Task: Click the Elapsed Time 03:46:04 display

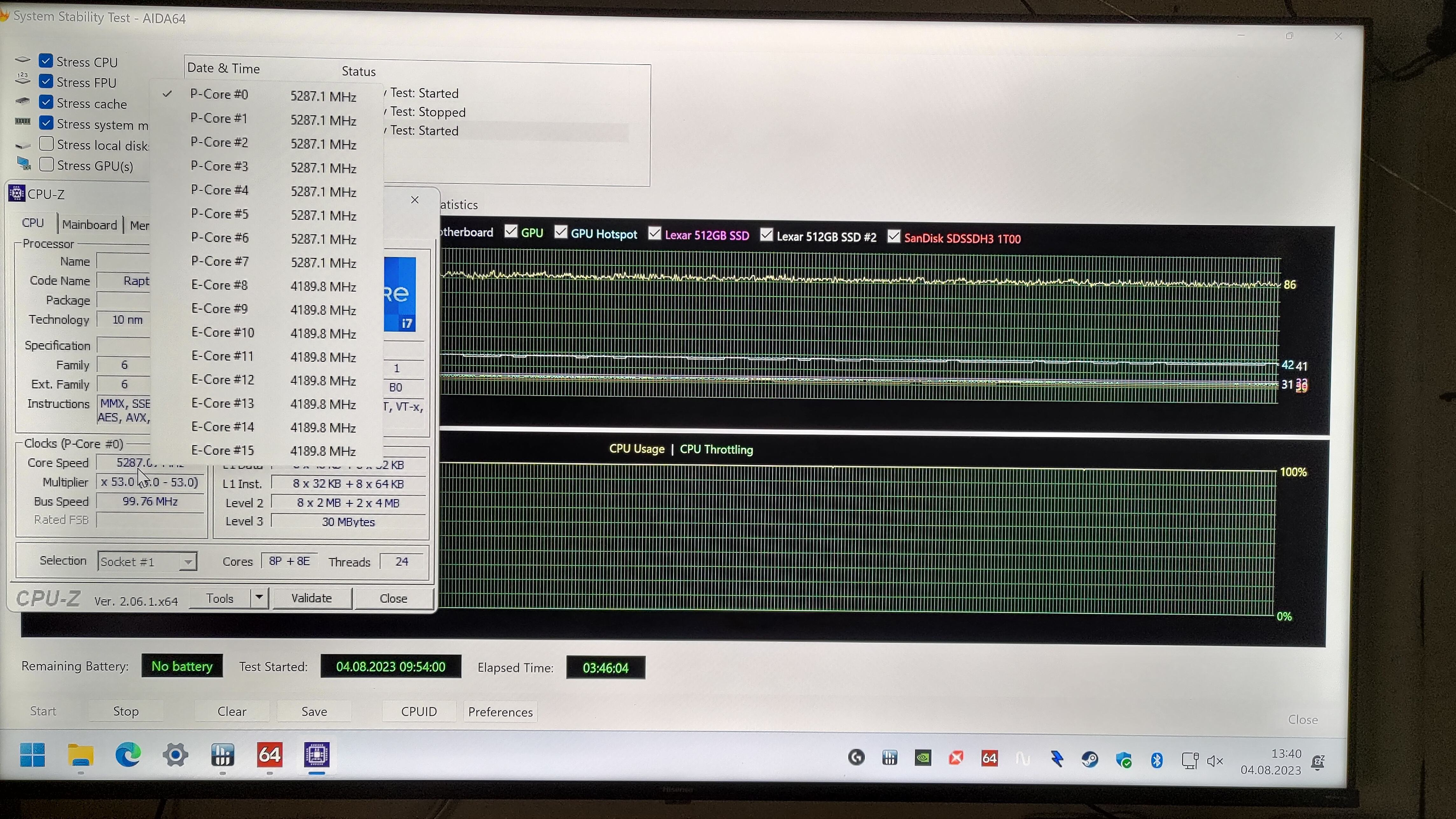Action: (605, 668)
